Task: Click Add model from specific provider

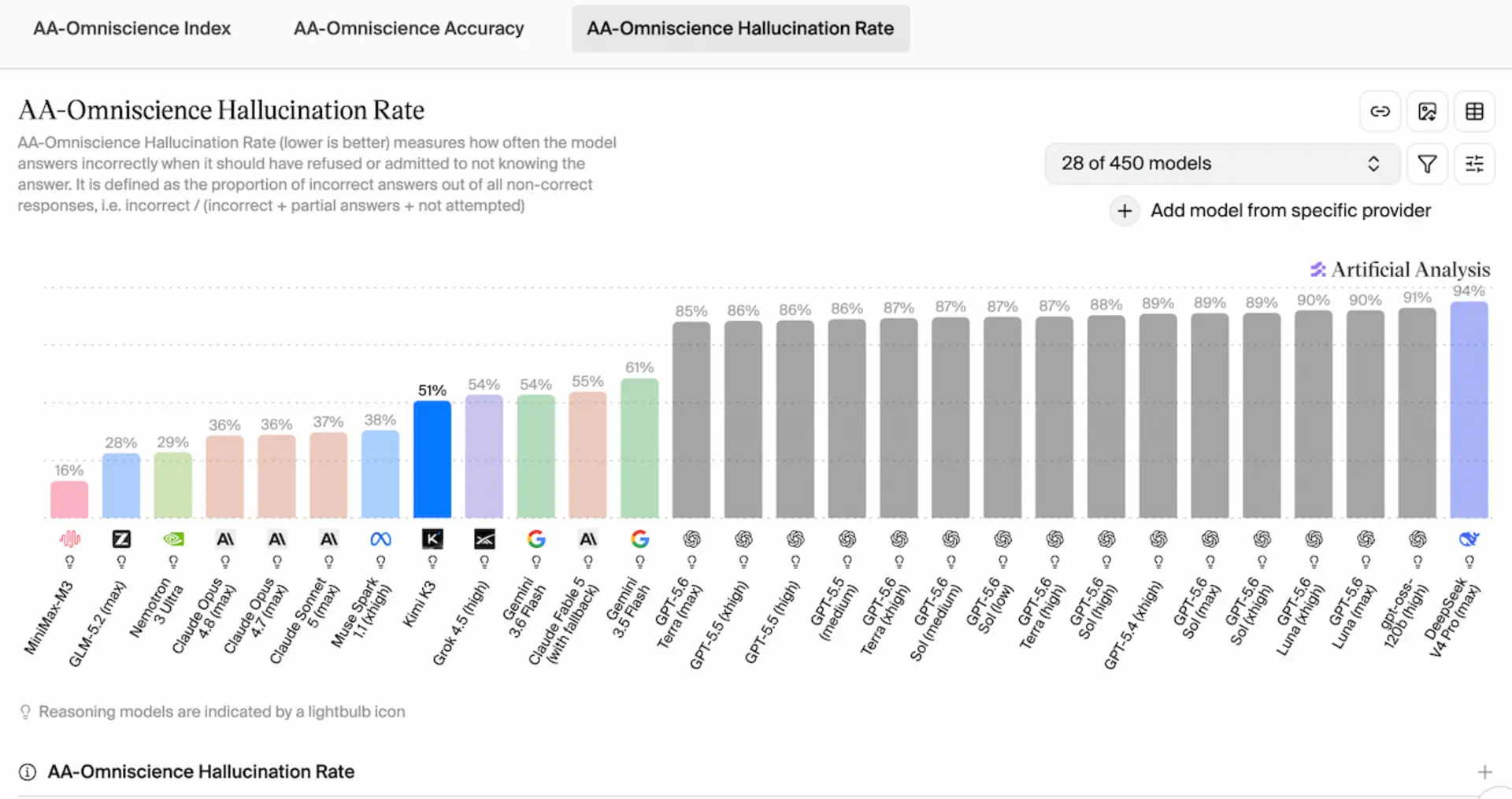Action: tap(1290, 211)
